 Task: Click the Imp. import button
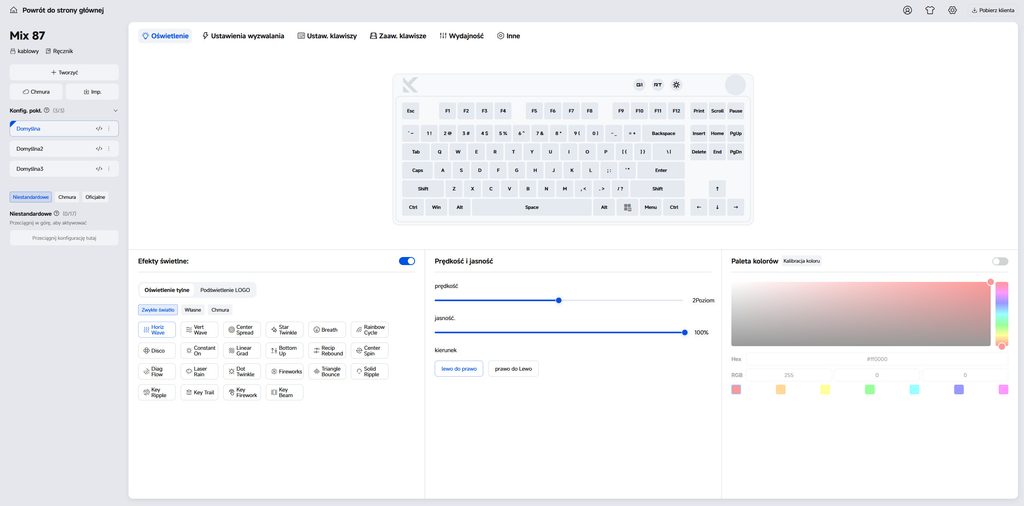pyautogui.click(x=92, y=92)
